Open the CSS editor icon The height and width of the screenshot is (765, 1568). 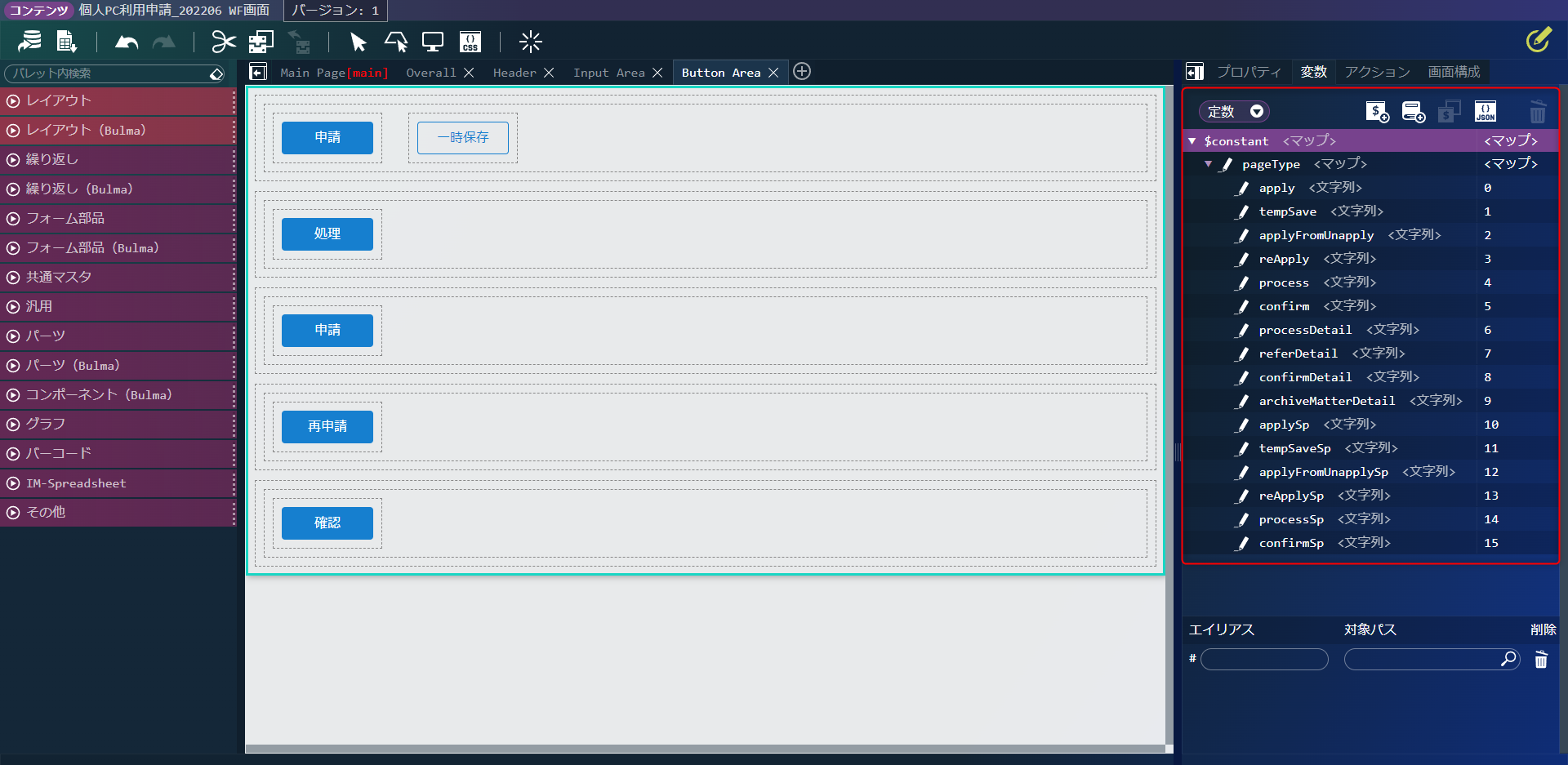pos(470,42)
